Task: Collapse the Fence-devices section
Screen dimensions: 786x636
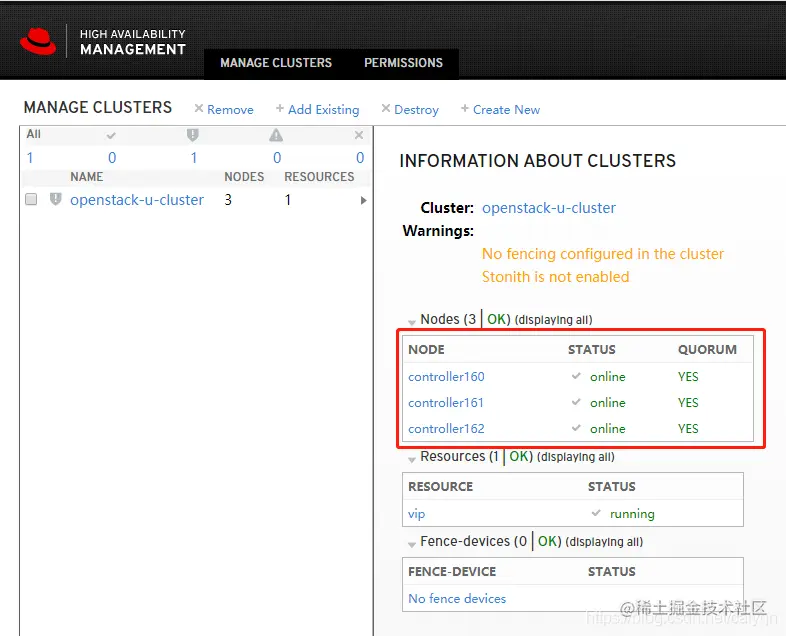Action: tap(412, 544)
